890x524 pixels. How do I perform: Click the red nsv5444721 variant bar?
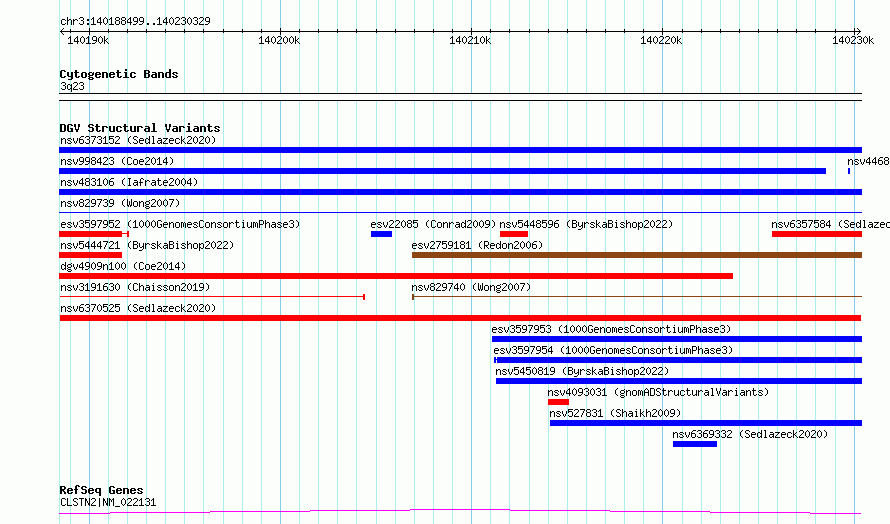point(91,255)
